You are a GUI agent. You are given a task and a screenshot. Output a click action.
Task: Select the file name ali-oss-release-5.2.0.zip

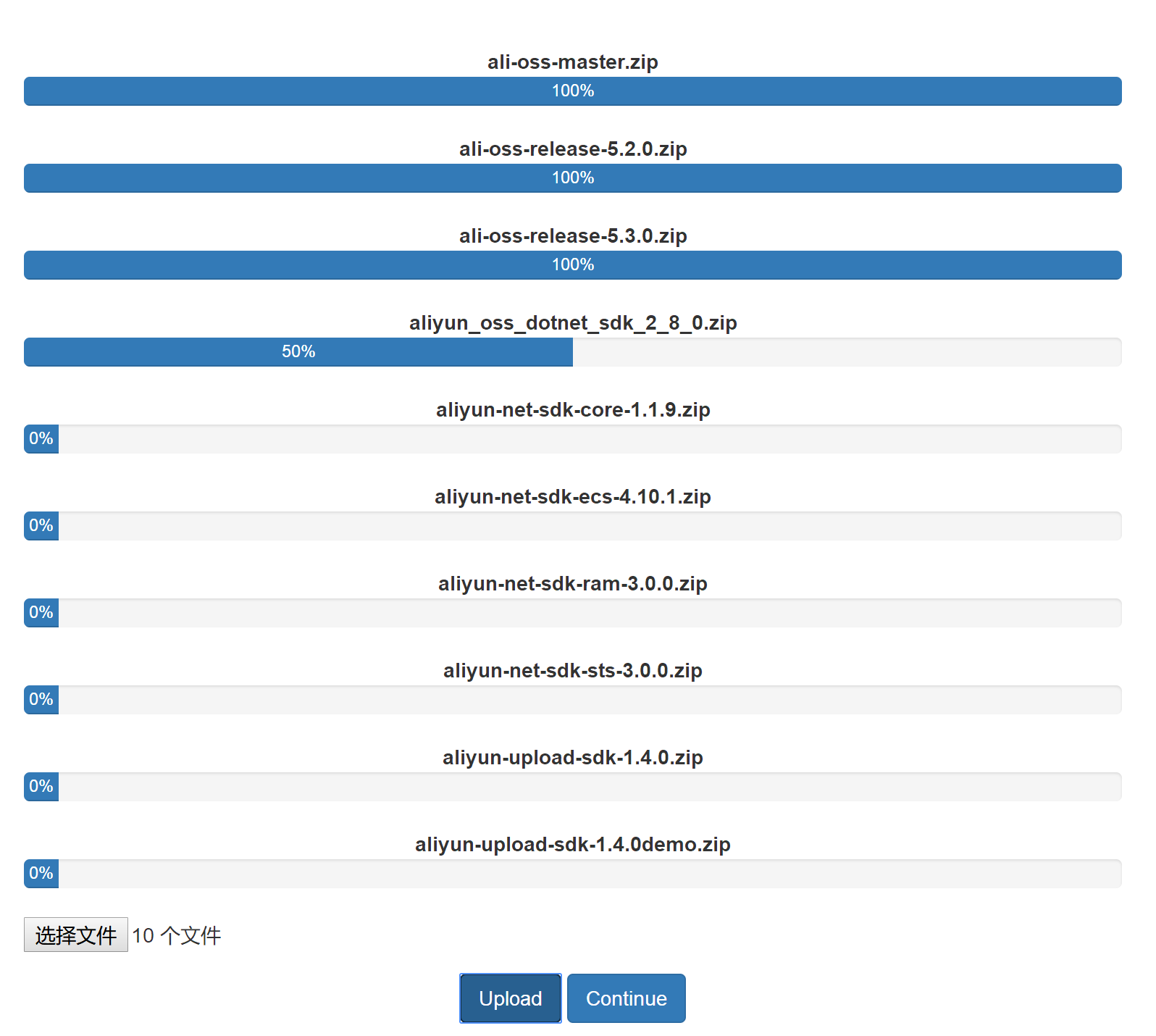click(573, 149)
